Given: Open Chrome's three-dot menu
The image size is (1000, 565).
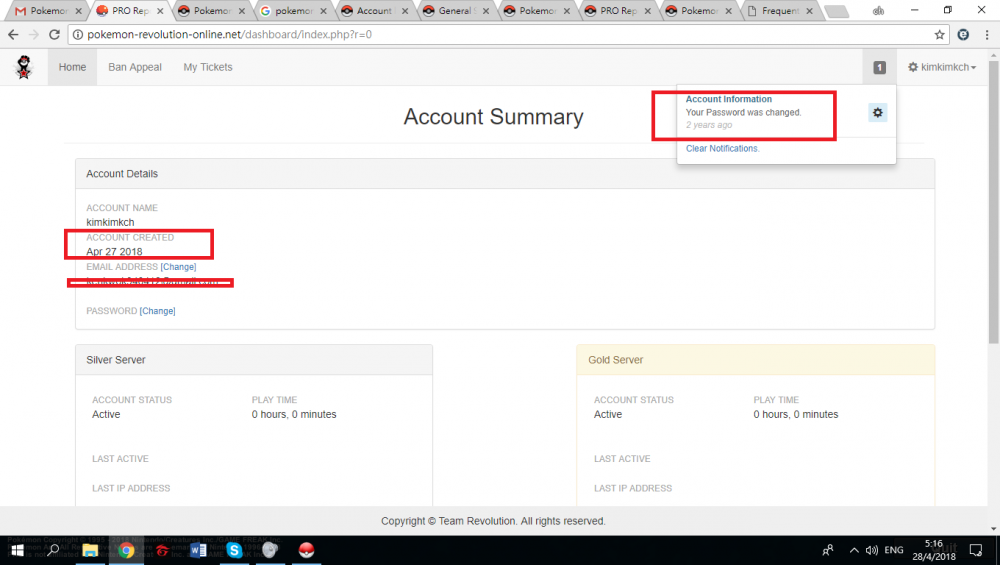Looking at the screenshot, I should point(985,34).
